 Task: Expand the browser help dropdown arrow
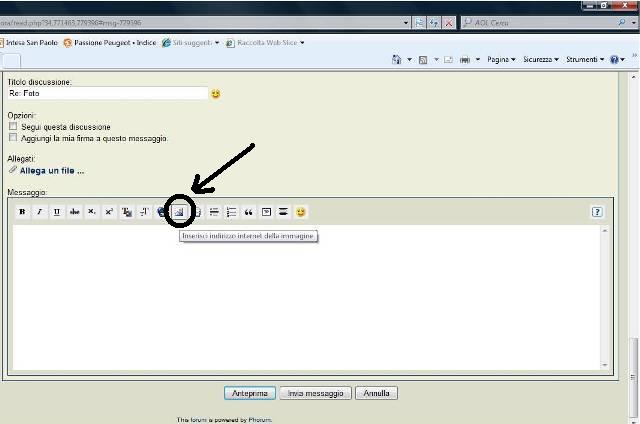(622, 60)
